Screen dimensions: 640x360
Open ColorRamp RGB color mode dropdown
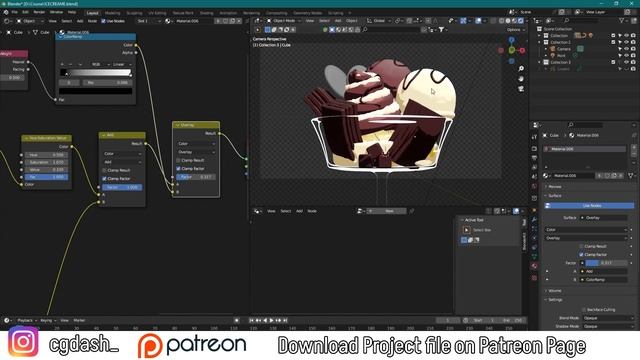coord(99,64)
